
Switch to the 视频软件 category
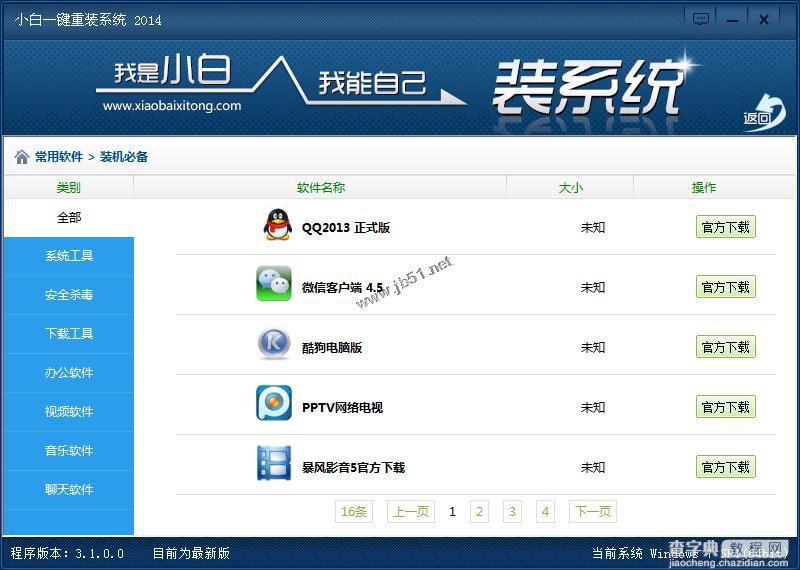pos(69,412)
